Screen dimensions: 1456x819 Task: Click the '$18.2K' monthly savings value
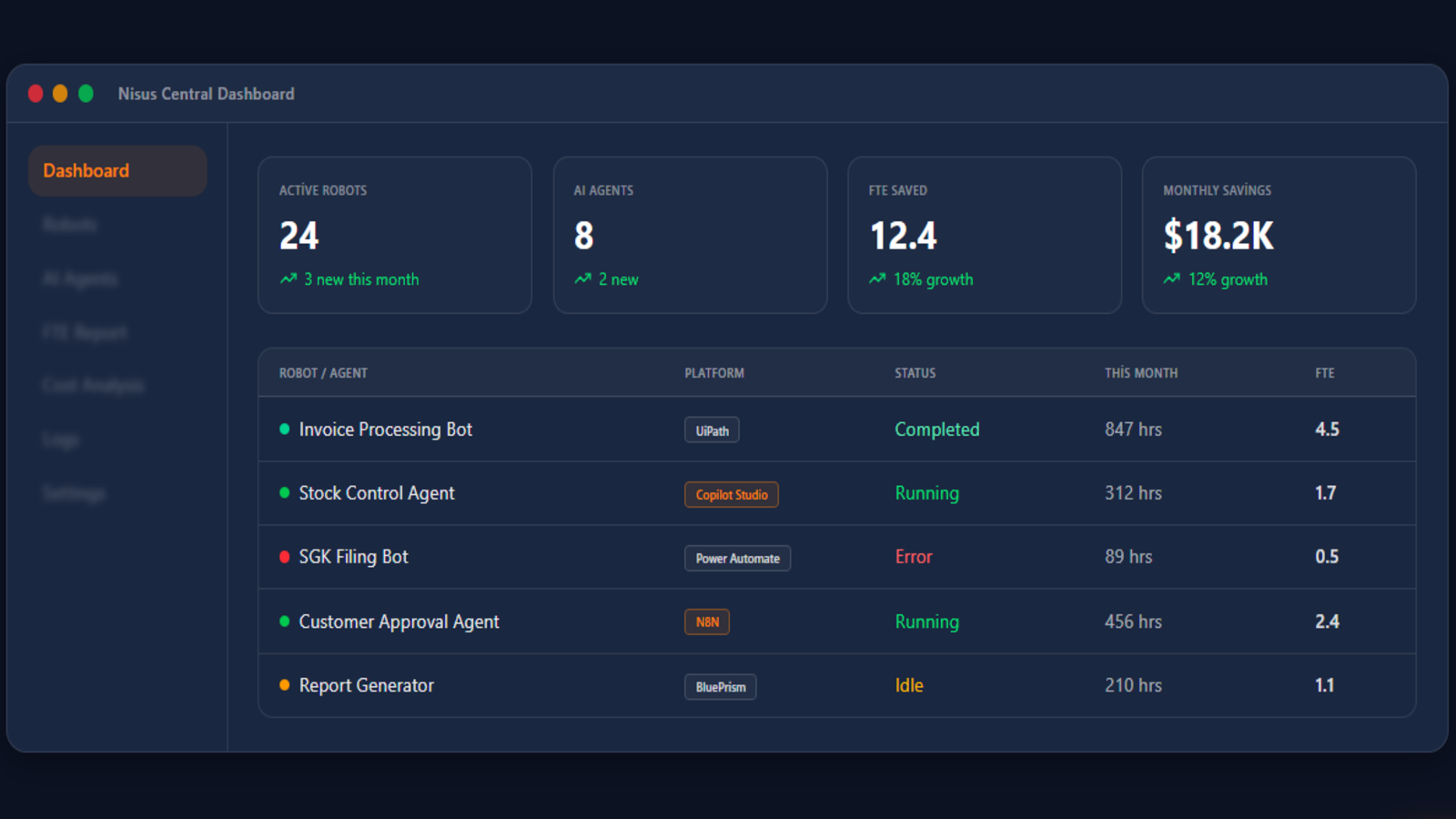(x=1218, y=236)
